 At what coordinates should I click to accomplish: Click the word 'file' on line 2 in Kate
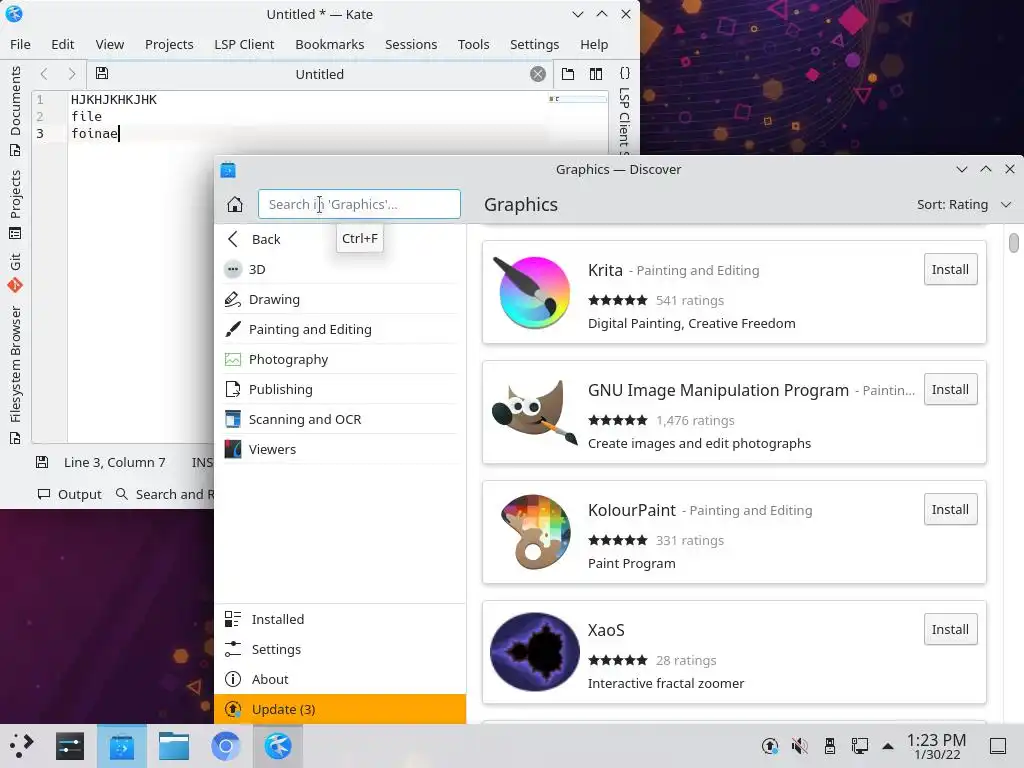86,116
